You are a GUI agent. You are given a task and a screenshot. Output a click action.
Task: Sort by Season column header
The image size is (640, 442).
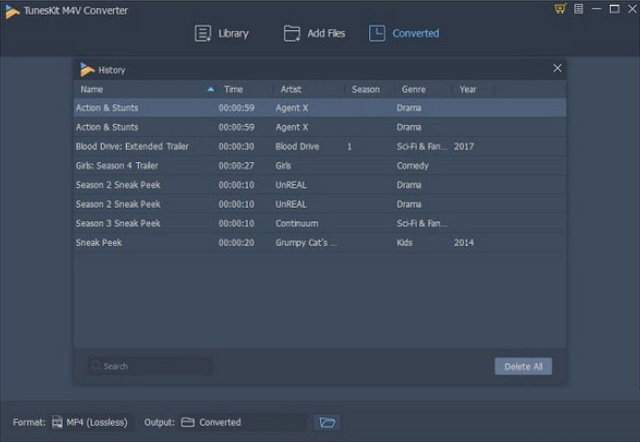[x=366, y=89]
